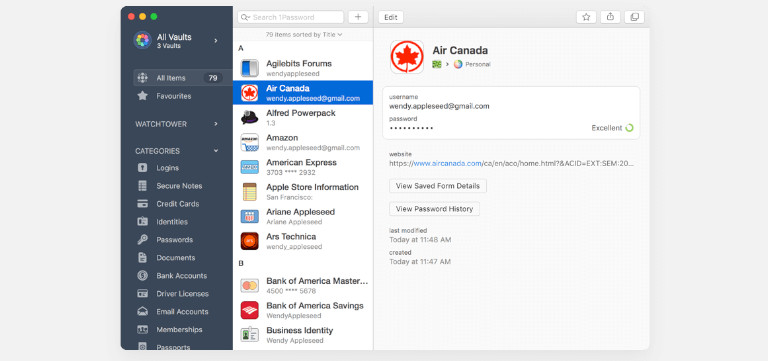This screenshot has height=361, width=768.
Task: Open the Bank Accounts category
Action: pyautogui.click(x=182, y=276)
